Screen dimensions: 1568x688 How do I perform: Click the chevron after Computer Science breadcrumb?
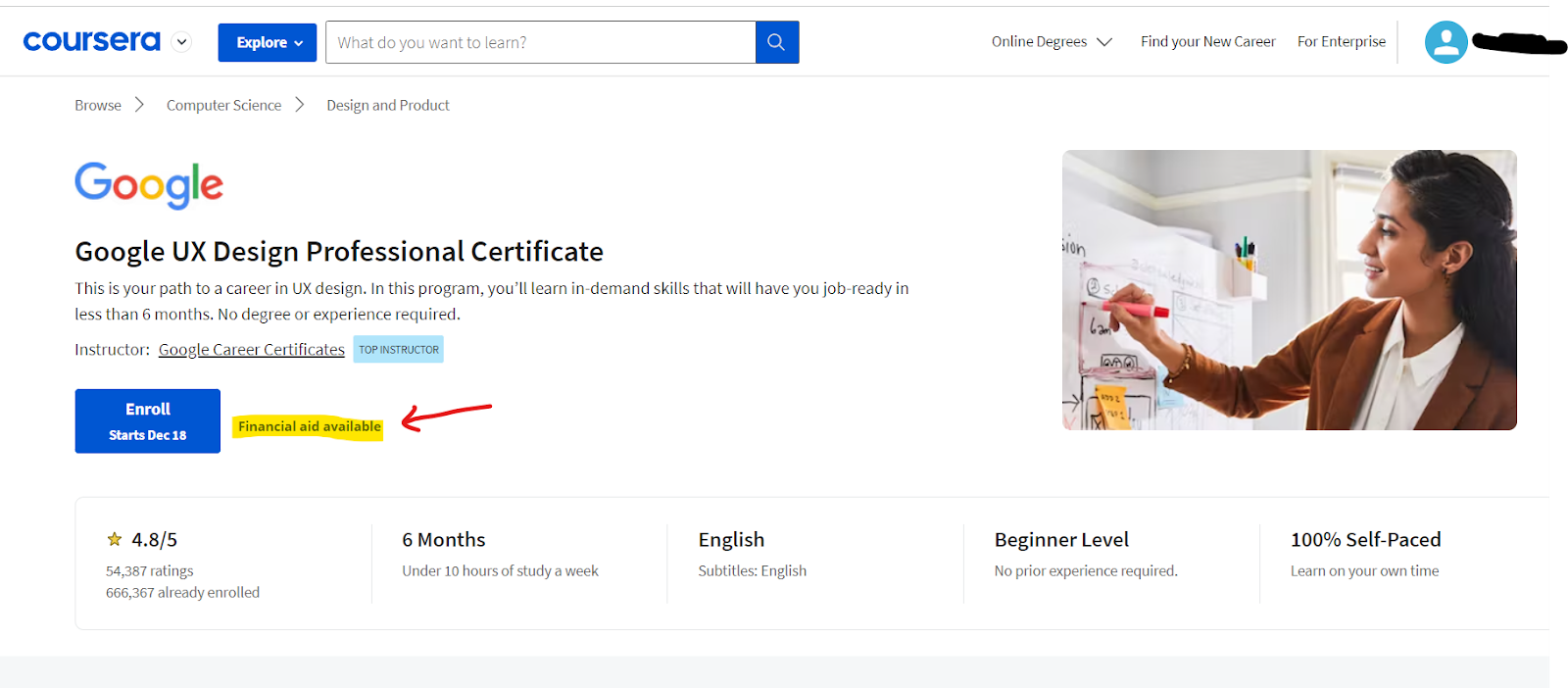coord(300,105)
